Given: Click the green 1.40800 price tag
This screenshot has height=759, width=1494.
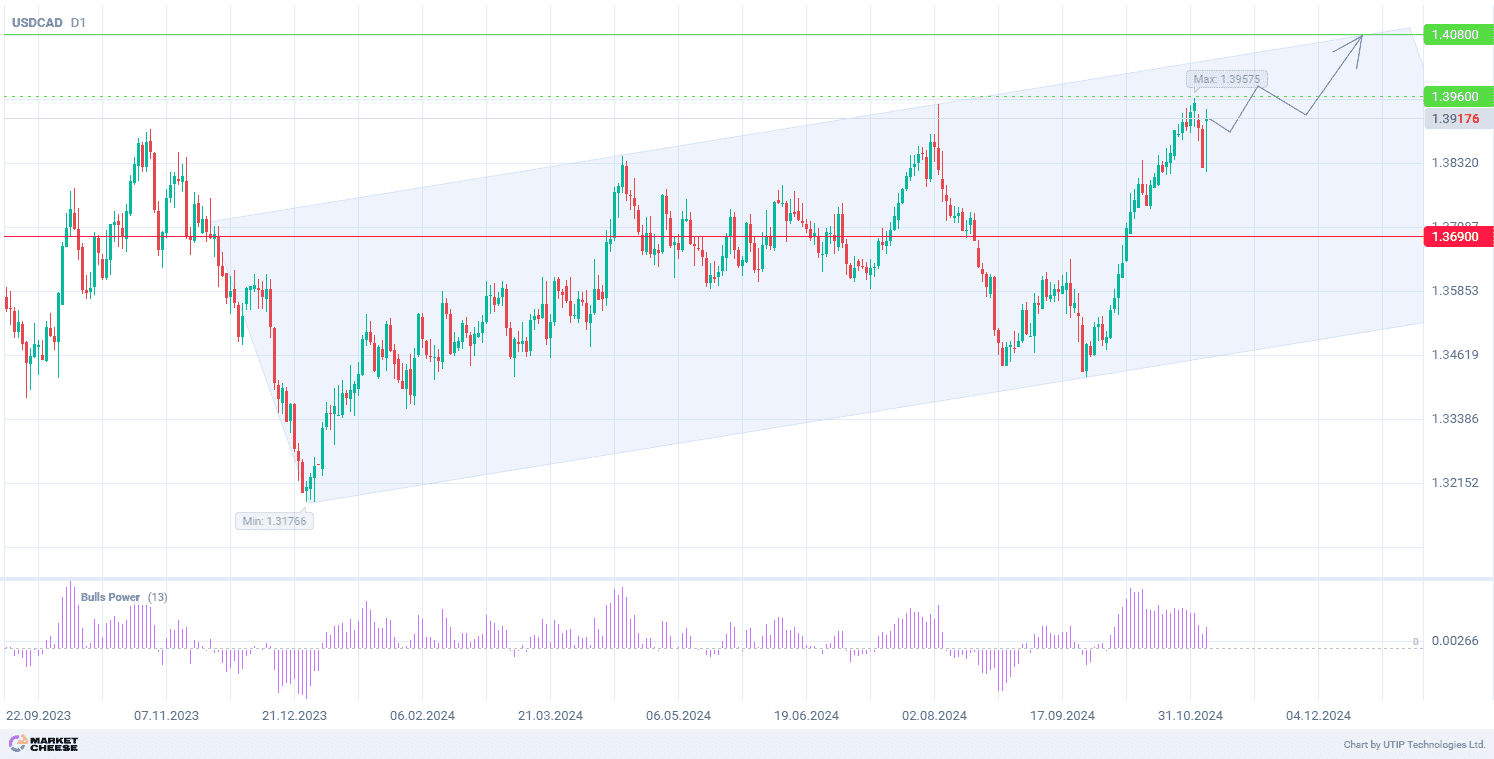Looking at the screenshot, I should (x=1458, y=34).
